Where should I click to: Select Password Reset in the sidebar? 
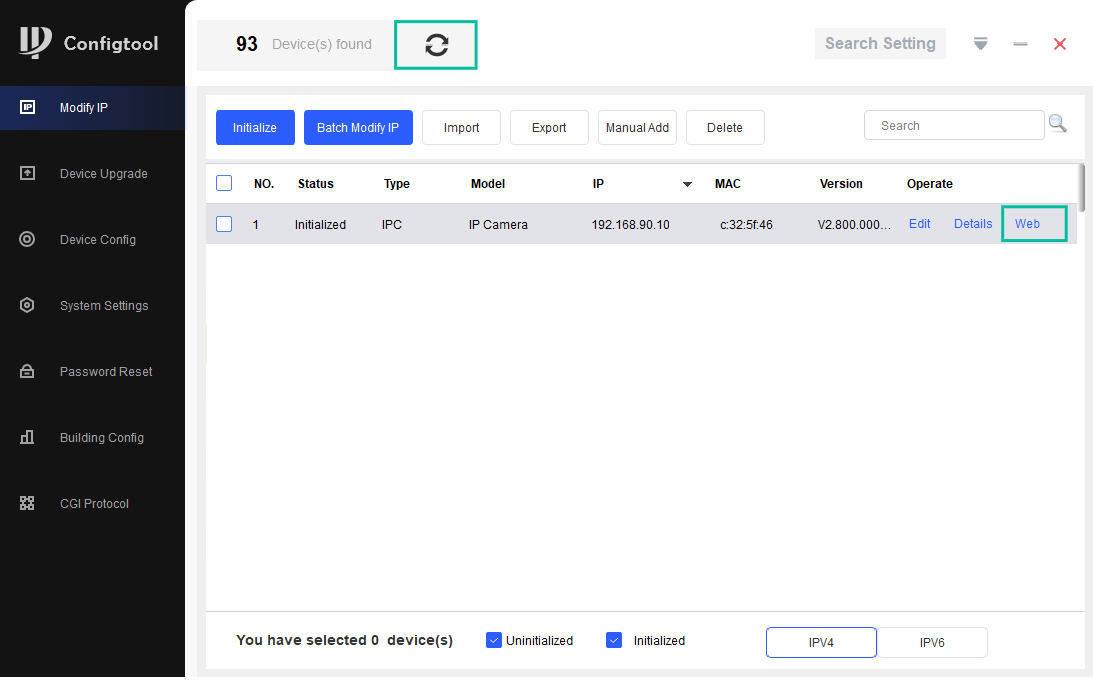pyautogui.click(x=27, y=371)
